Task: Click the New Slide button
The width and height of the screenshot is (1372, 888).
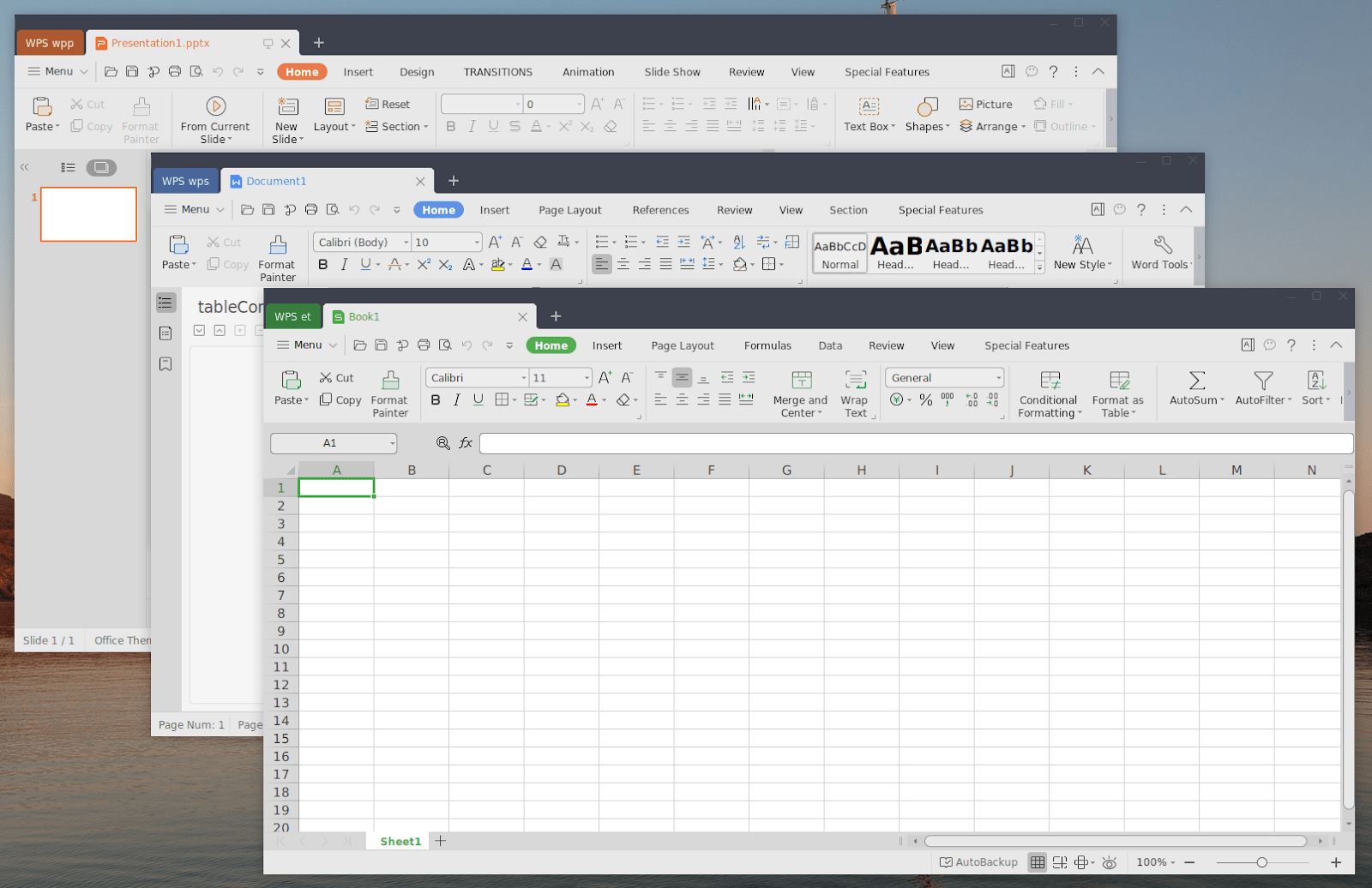Action: (x=286, y=117)
